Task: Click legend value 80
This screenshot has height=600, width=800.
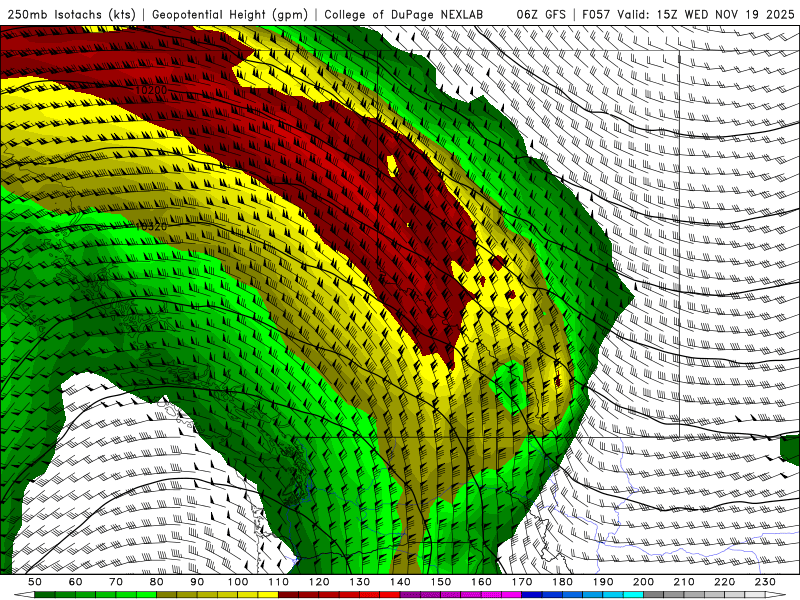Action: [157, 582]
